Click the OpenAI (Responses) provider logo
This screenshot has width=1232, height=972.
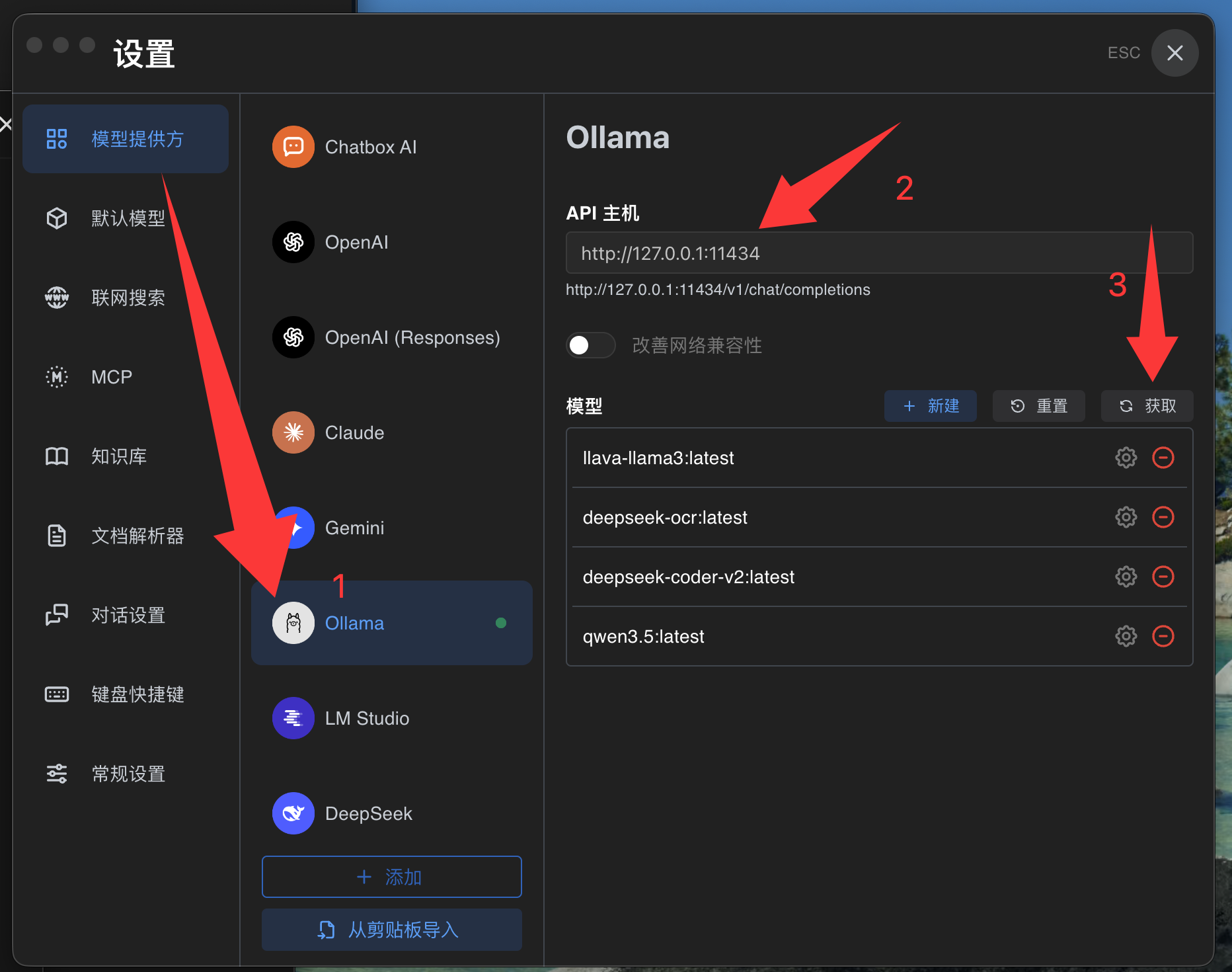coord(293,337)
